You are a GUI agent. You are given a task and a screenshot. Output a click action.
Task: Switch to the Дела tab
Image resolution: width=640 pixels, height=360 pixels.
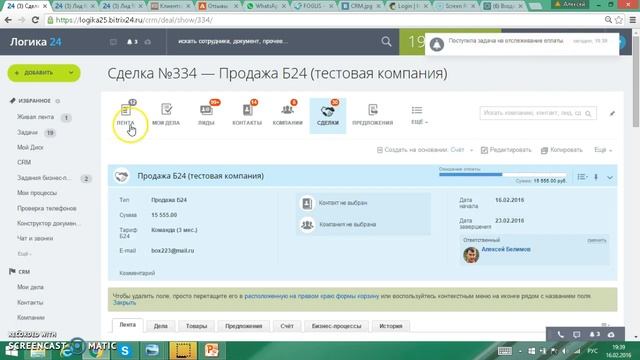click(160, 326)
